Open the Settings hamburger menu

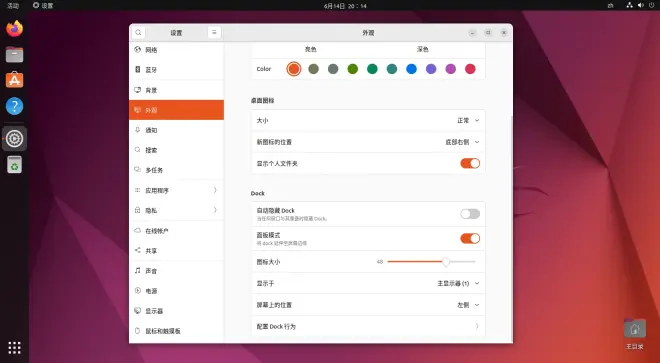(x=214, y=32)
